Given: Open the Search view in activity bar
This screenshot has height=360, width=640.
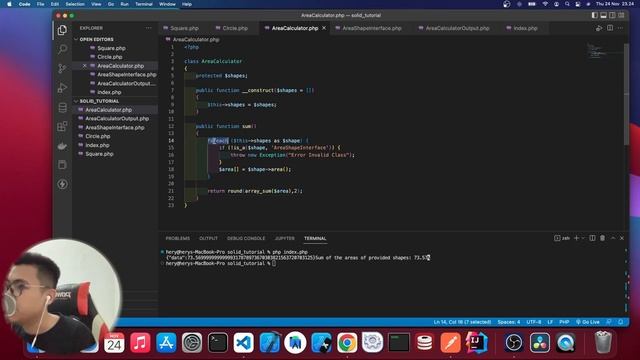Looking at the screenshot, I should (x=62, y=49).
